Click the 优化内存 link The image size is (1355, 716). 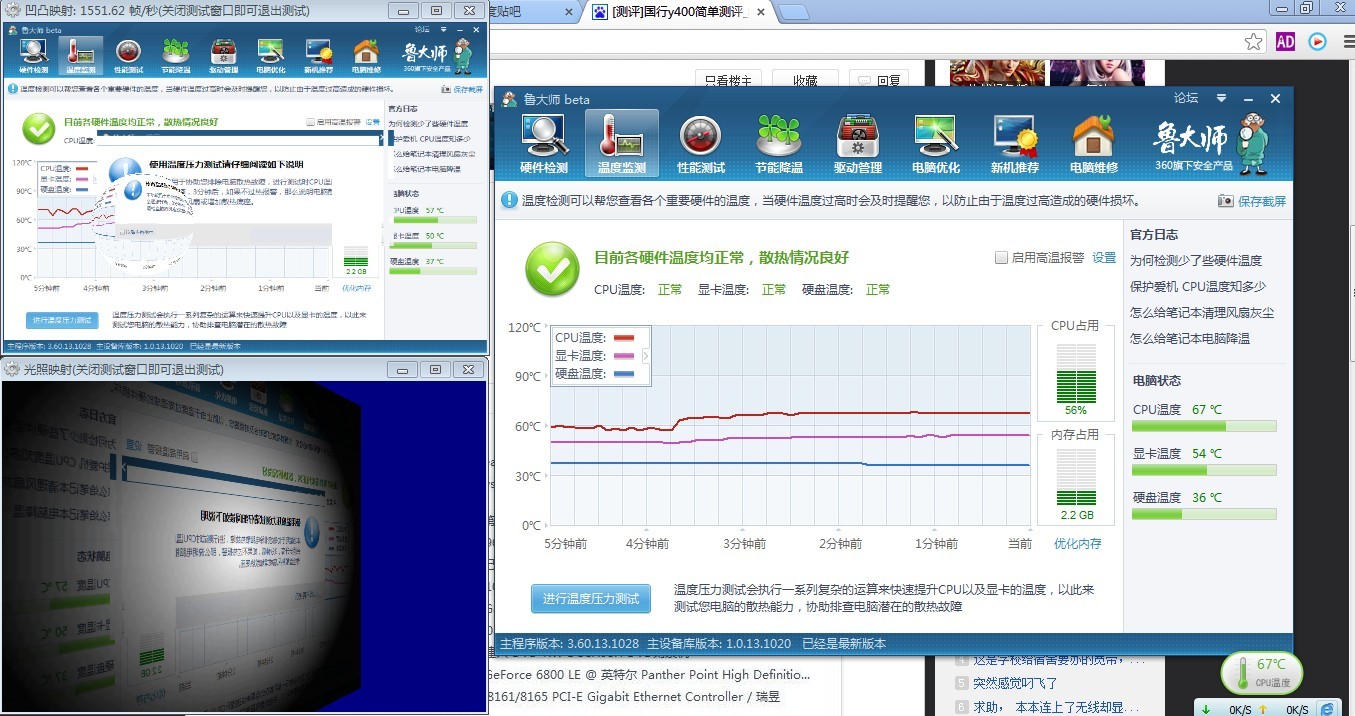(x=1078, y=544)
